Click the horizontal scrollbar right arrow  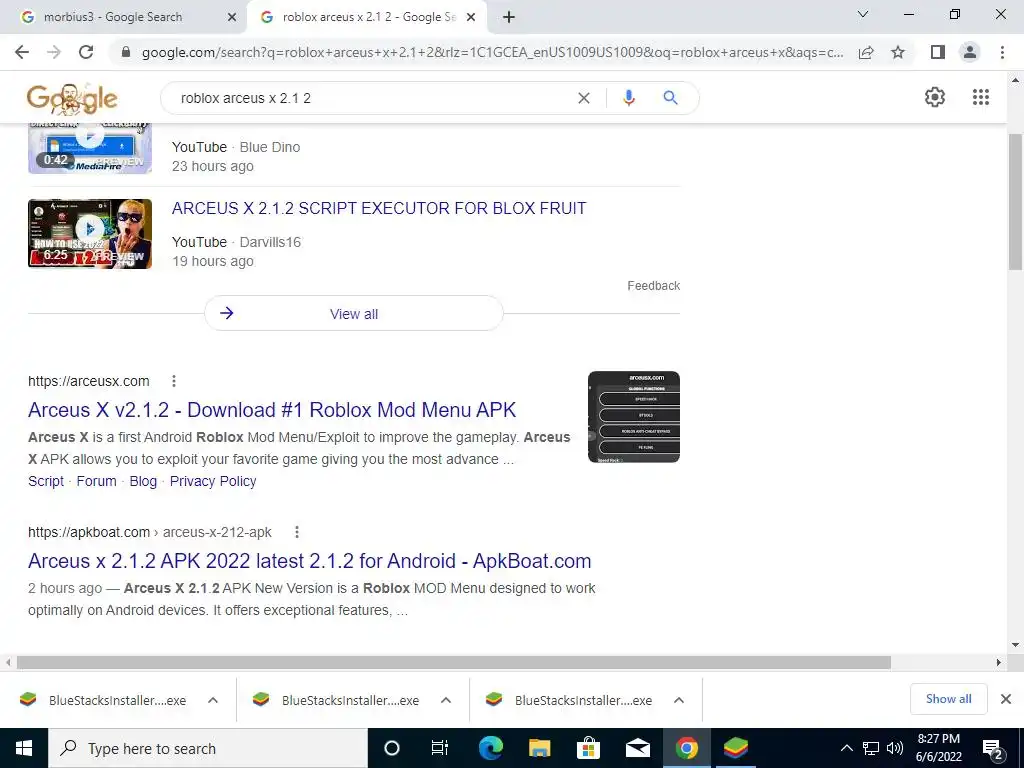tap(999, 662)
